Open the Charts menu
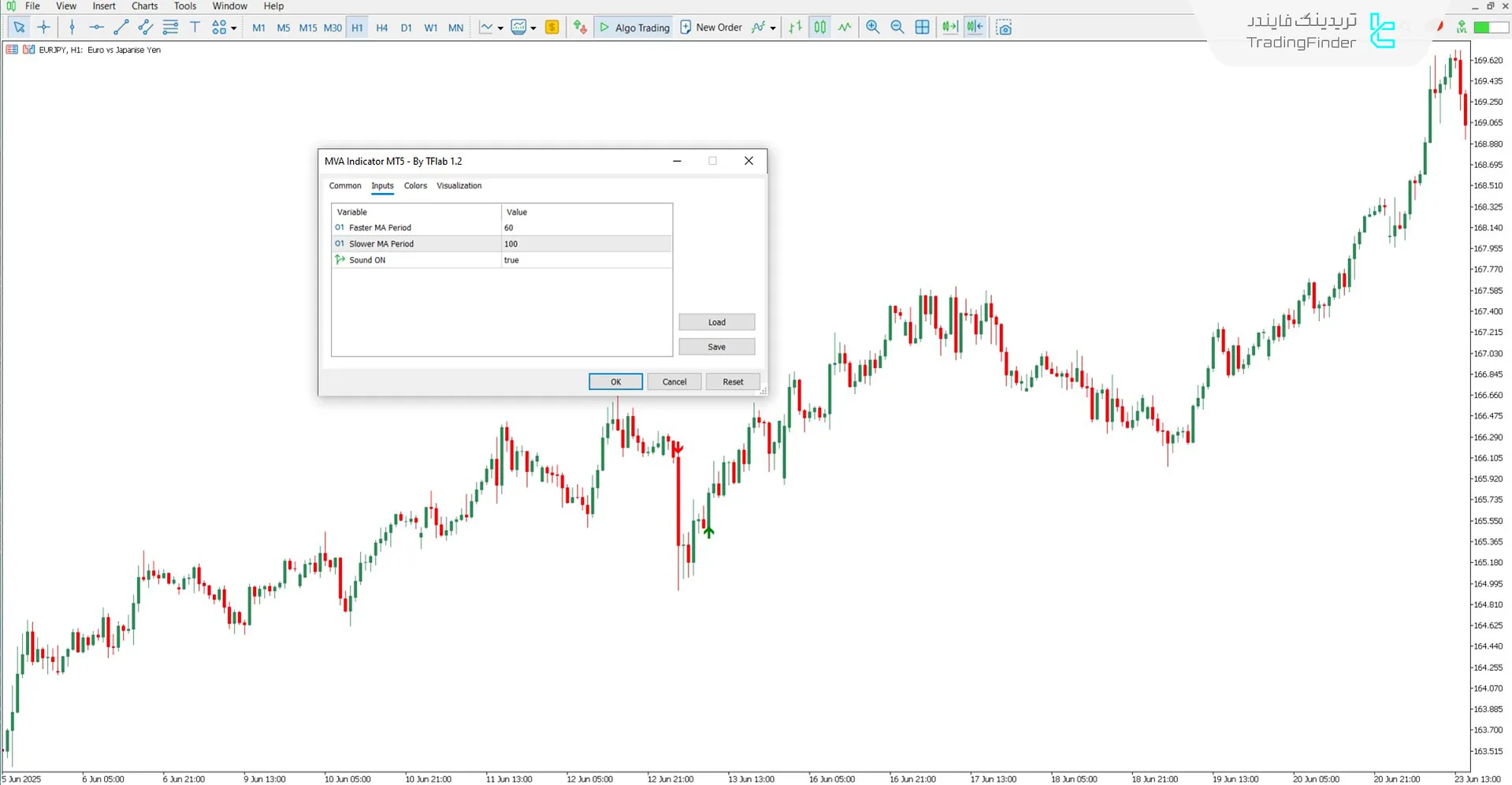This screenshot has height=785, width=1512. 144,6
